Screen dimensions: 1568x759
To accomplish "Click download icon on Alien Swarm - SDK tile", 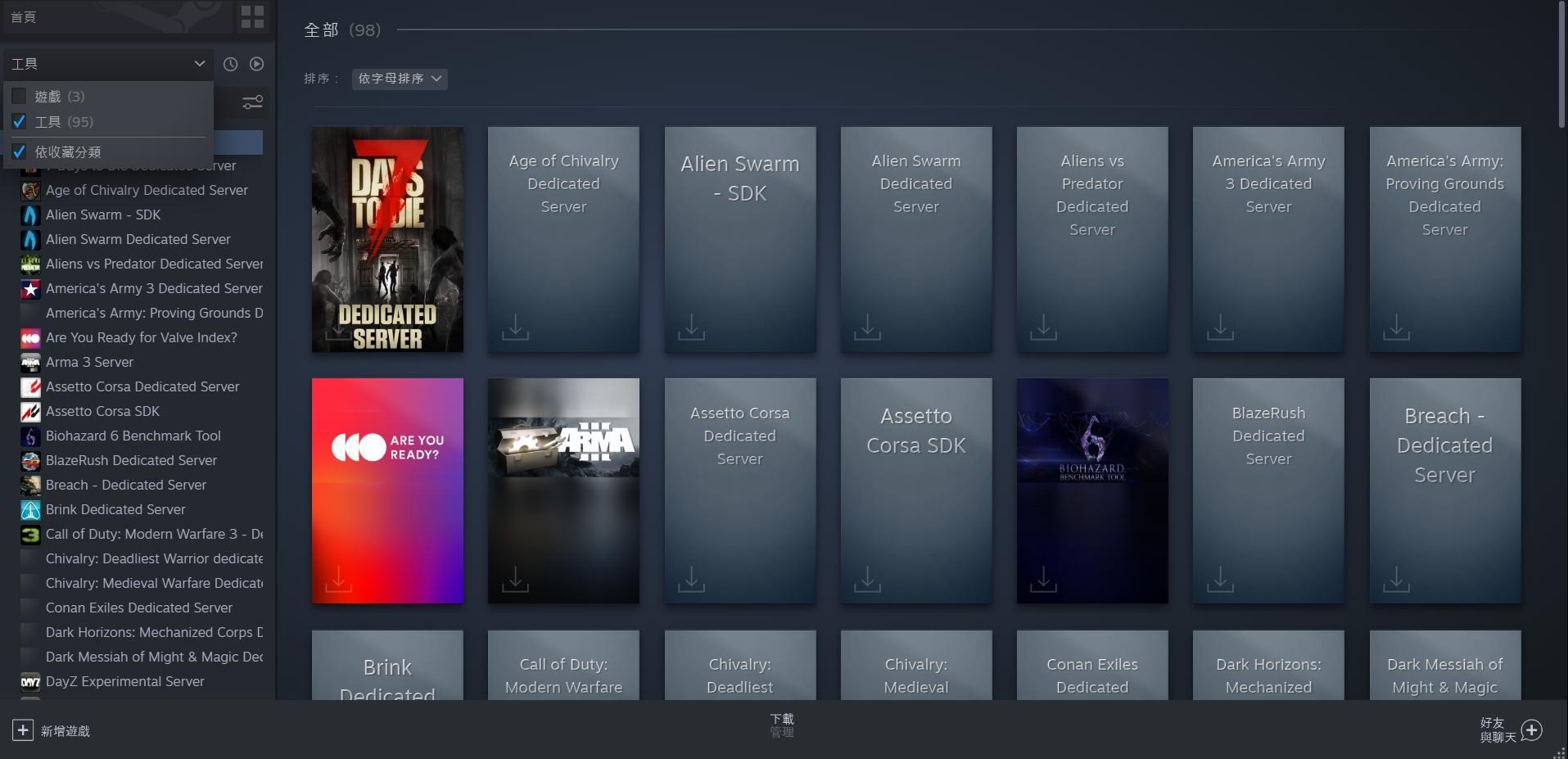I will 691,327.
